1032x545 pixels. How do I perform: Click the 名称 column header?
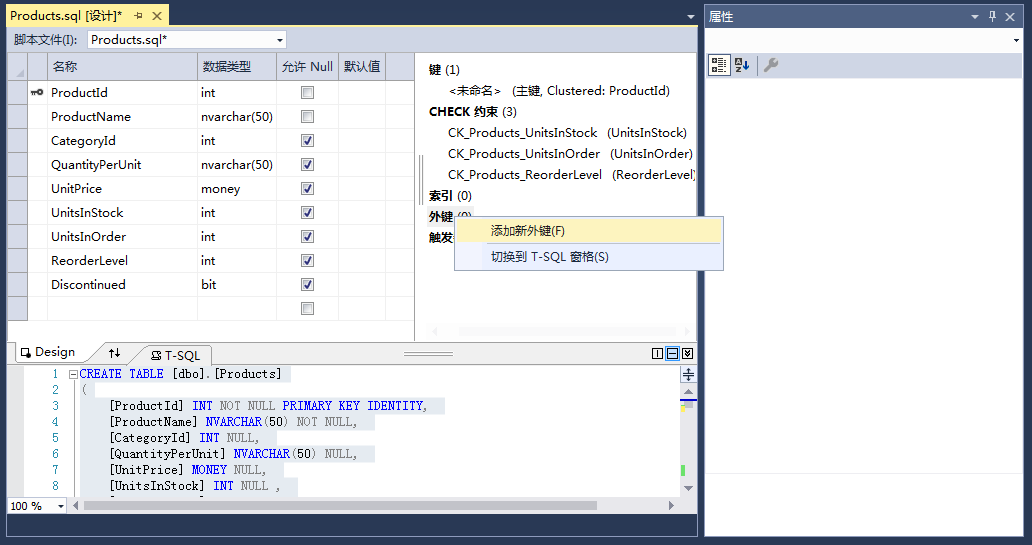pos(122,66)
